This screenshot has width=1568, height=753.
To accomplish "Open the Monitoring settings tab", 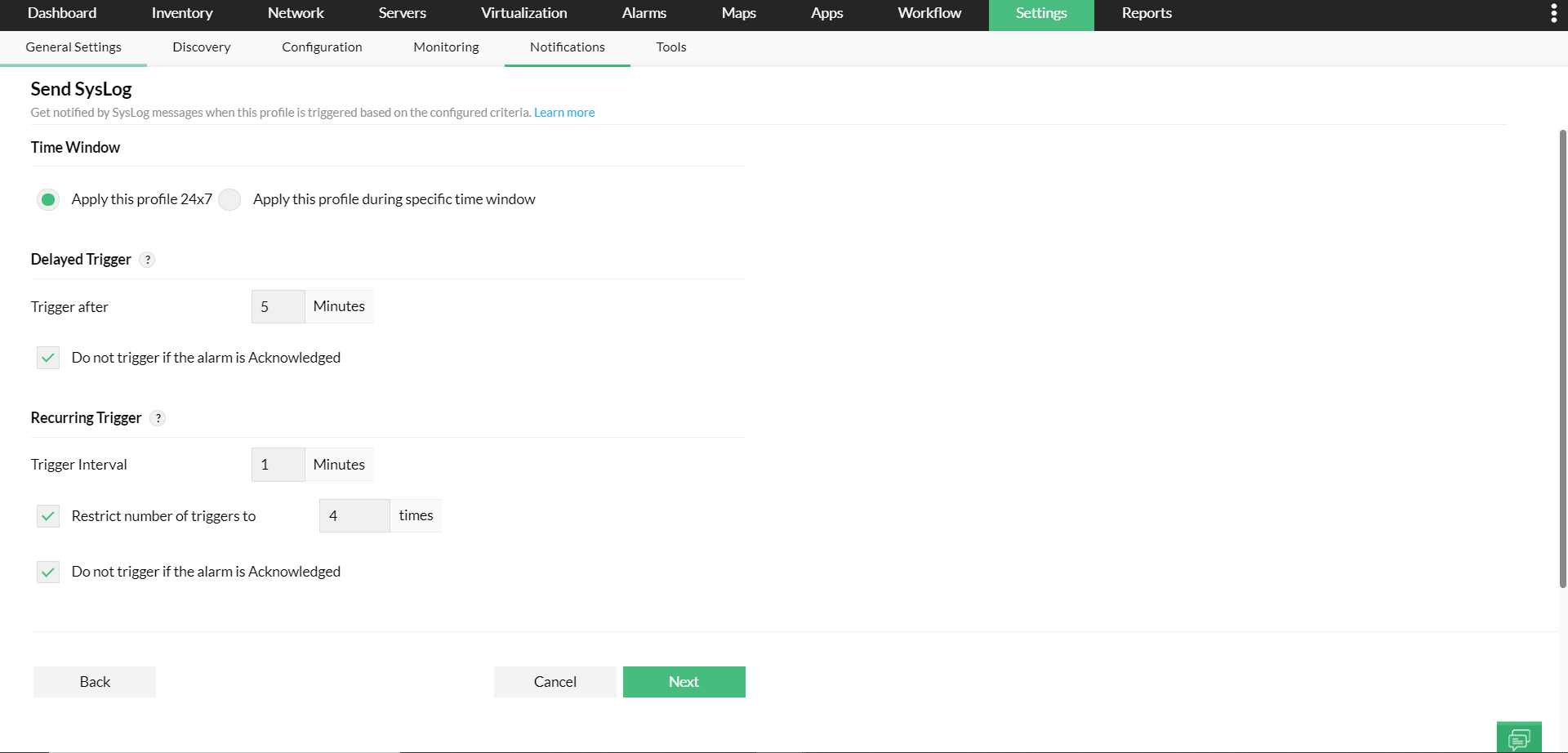I will pyautogui.click(x=446, y=47).
